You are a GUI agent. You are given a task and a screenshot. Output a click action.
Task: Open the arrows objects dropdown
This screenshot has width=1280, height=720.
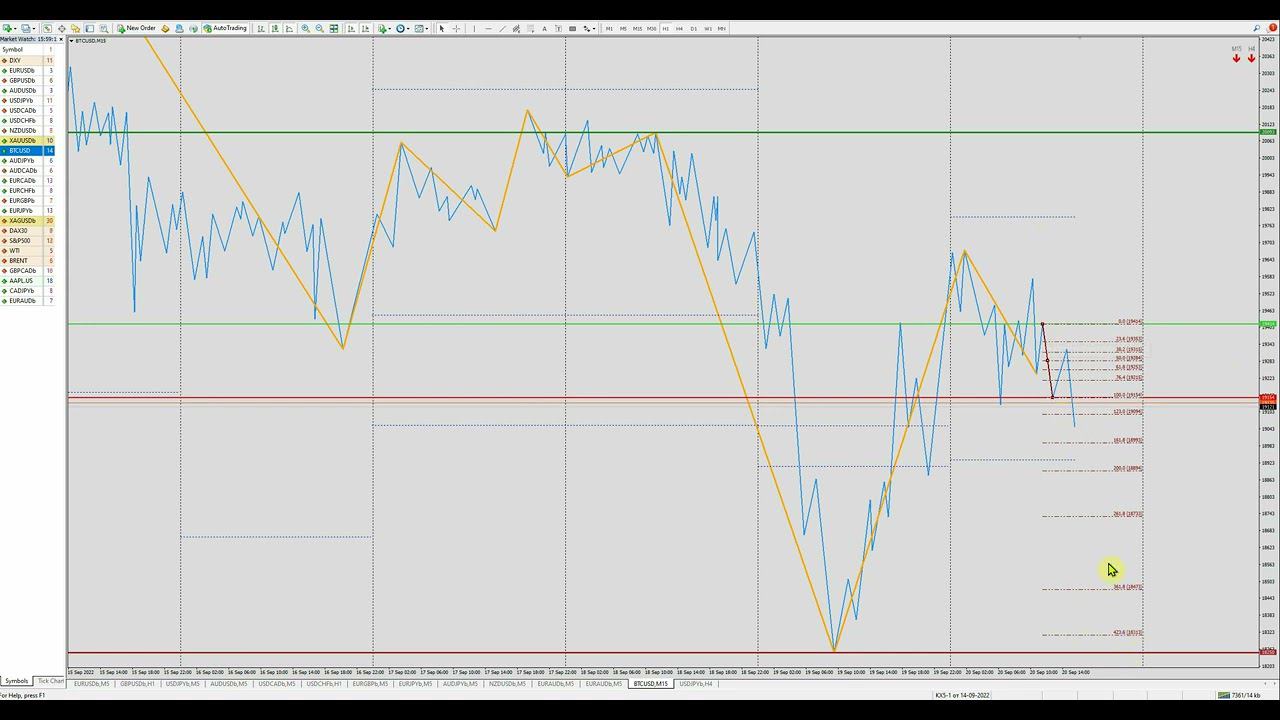coord(589,28)
